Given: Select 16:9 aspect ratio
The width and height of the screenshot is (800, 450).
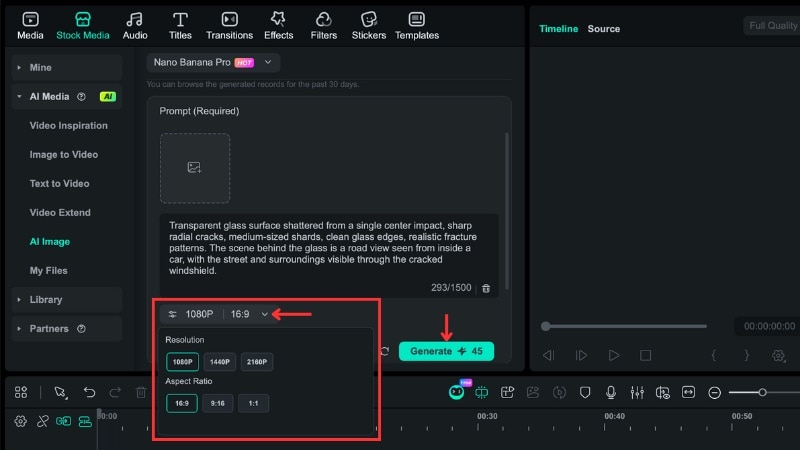Looking at the screenshot, I should tap(182, 403).
